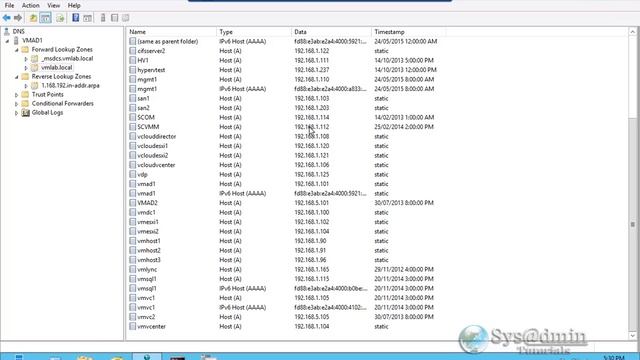Open the View menu
Image resolution: width=640 pixels, height=360 pixels.
(x=53, y=5)
